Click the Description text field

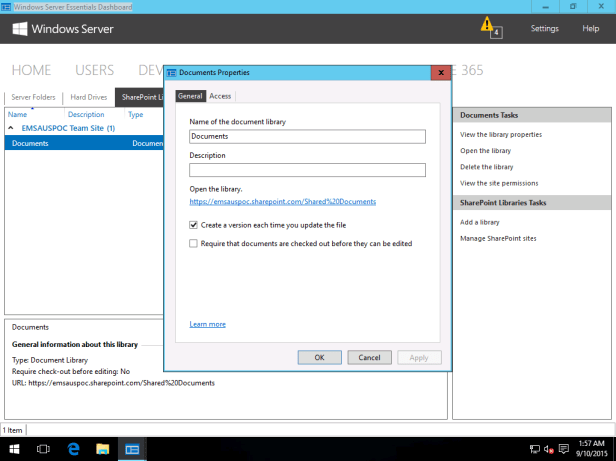pyautogui.click(x=307, y=170)
